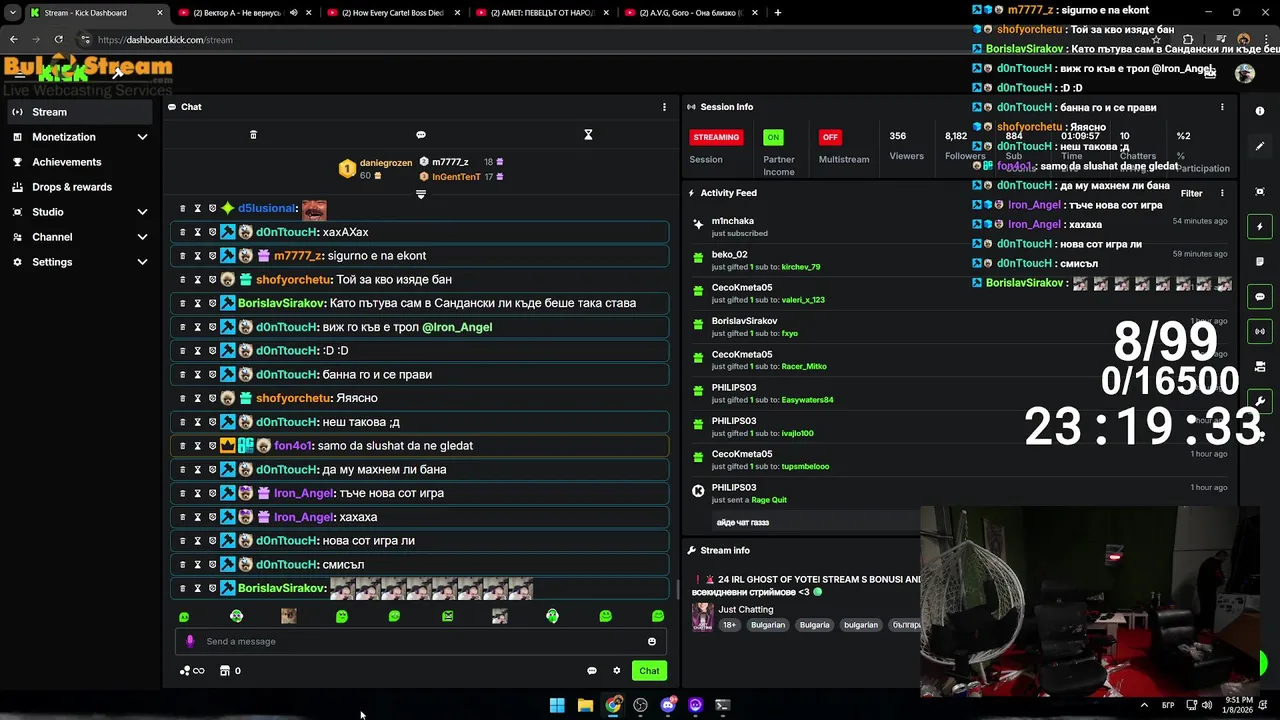
Task: Toggle the chat panel icon in right sidebar
Action: pyautogui.click(x=1260, y=296)
